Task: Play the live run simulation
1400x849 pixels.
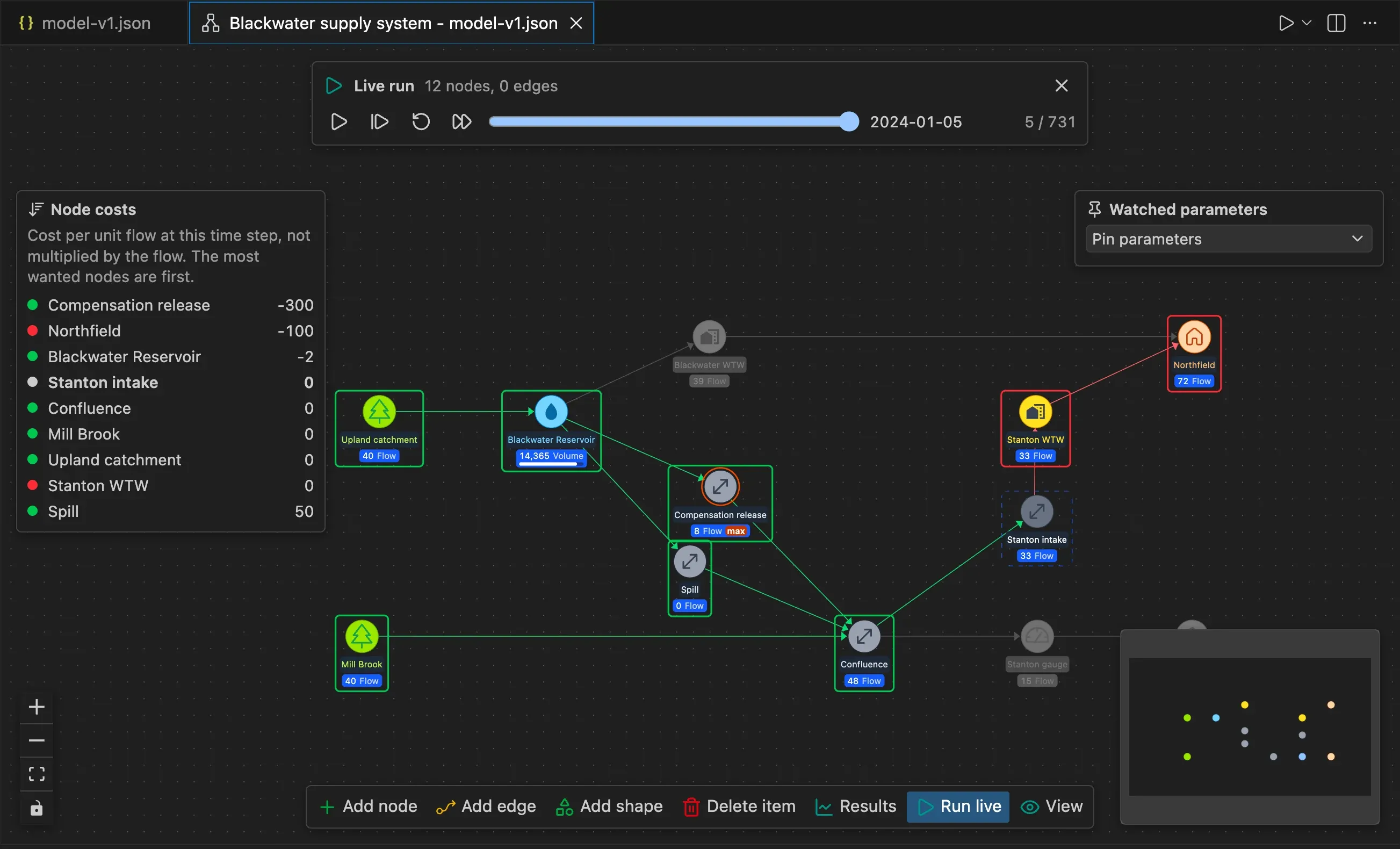Action: click(338, 121)
